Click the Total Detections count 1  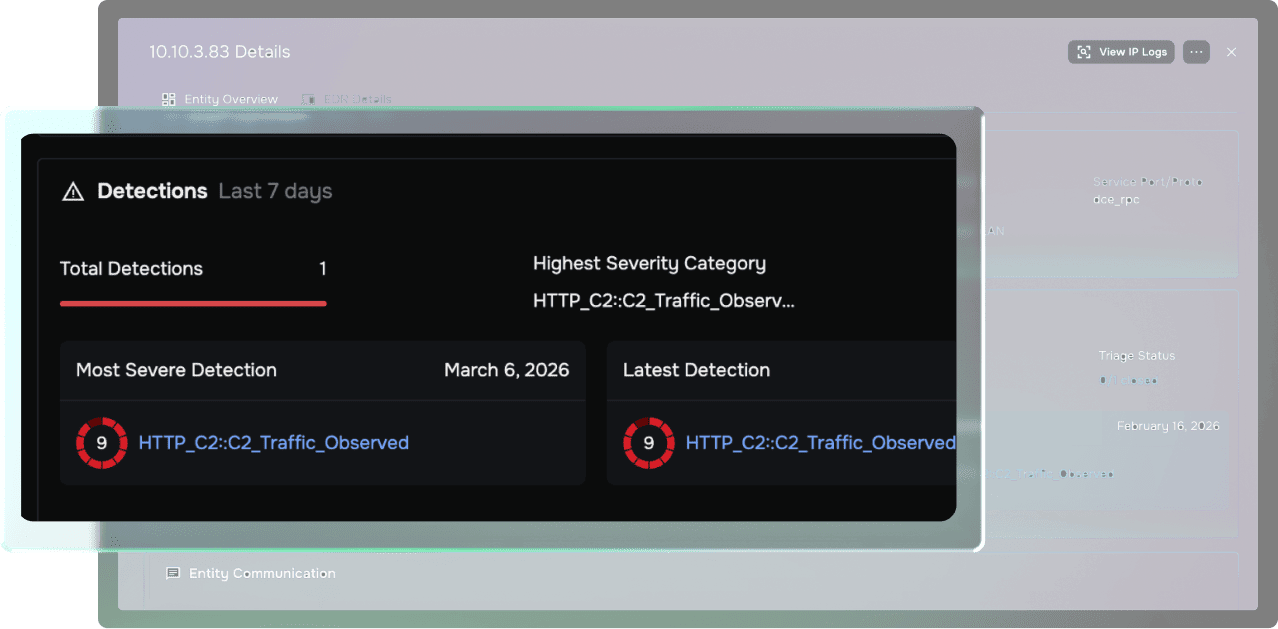tap(322, 269)
